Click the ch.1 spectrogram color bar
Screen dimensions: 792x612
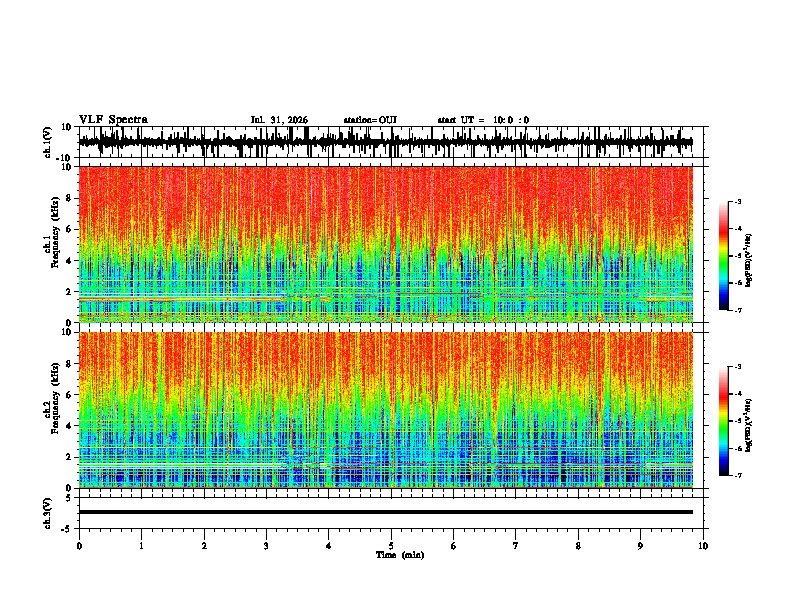coord(724,256)
